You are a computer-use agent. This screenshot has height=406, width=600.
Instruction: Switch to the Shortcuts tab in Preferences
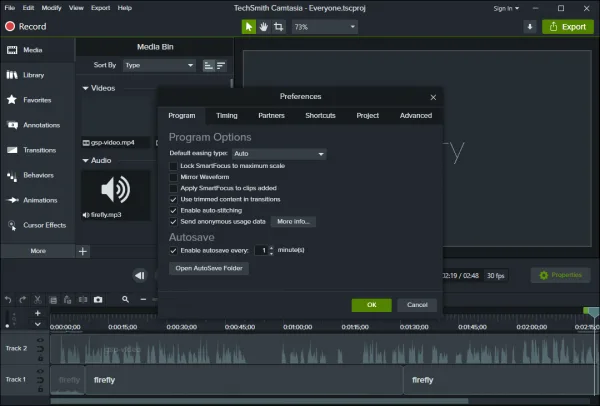[x=320, y=116]
